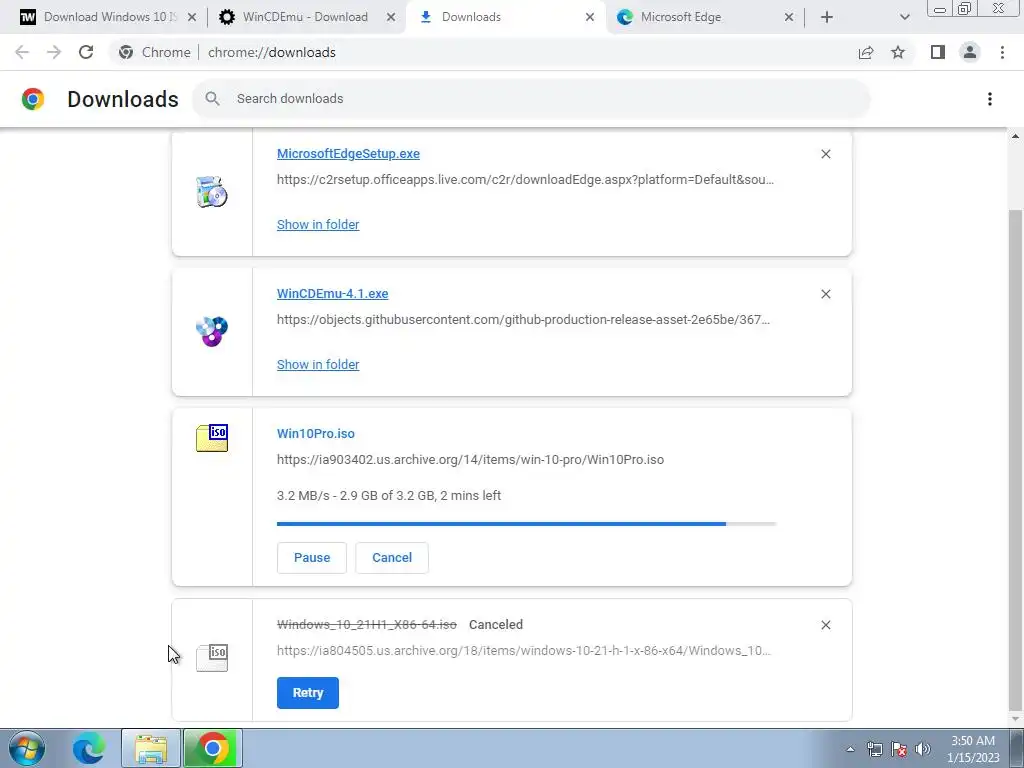
Task: Cancel the Win10Pro.iso download
Action: click(x=392, y=558)
